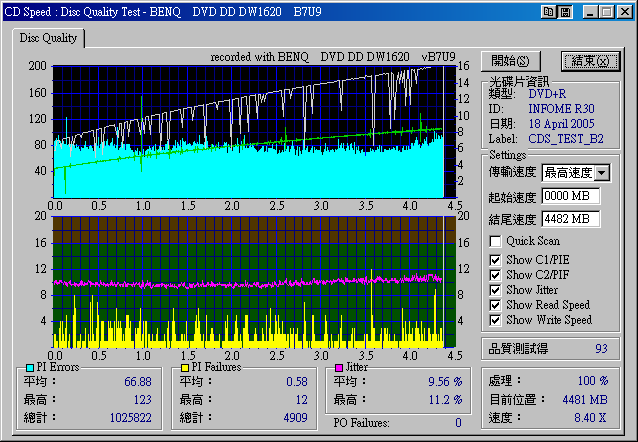Image resolution: width=638 pixels, height=442 pixels.
Task: Click the save (floppy disk) icon
Action: click(x=565, y=11)
